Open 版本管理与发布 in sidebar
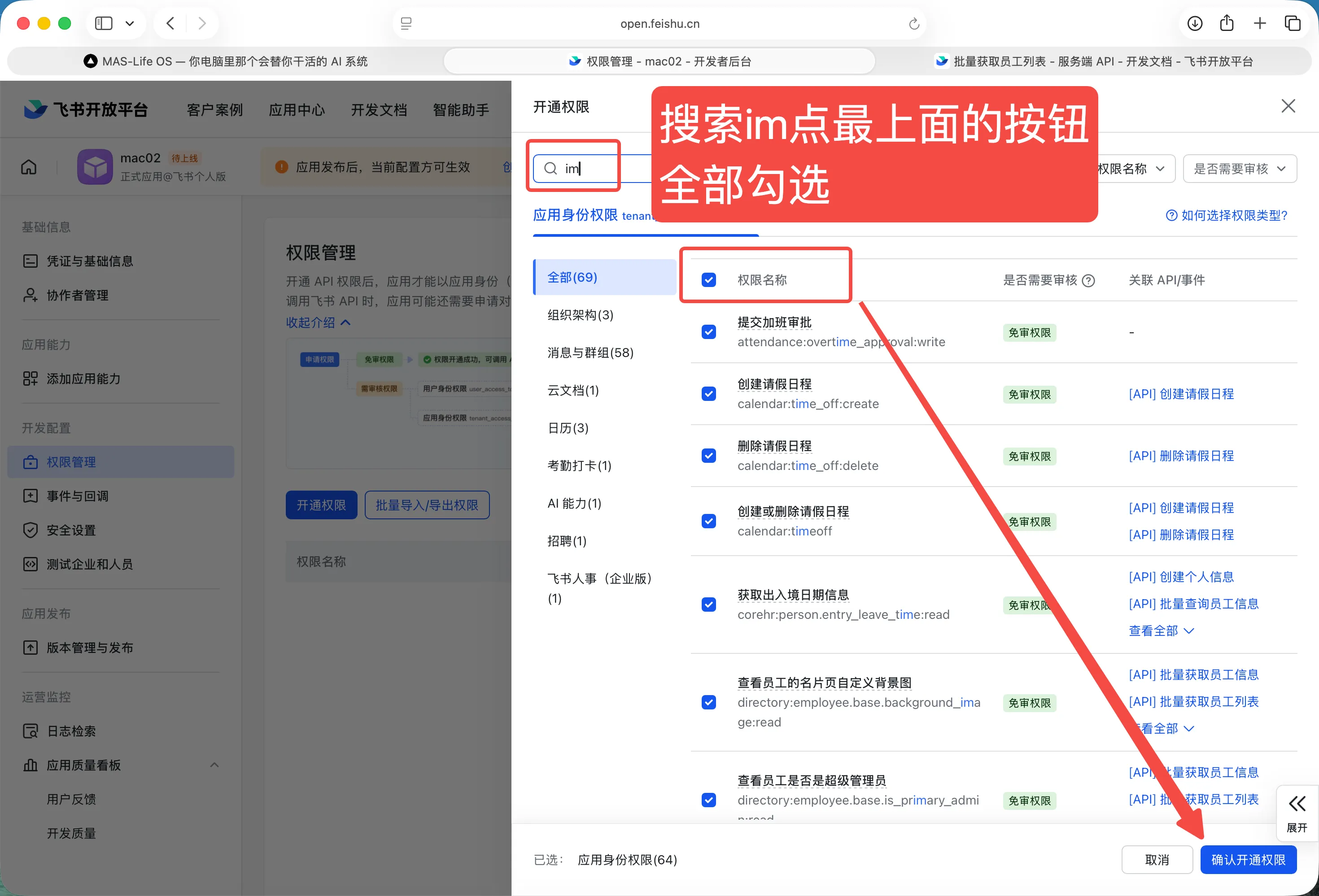The width and height of the screenshot is (1319, 896). (120, 648)
